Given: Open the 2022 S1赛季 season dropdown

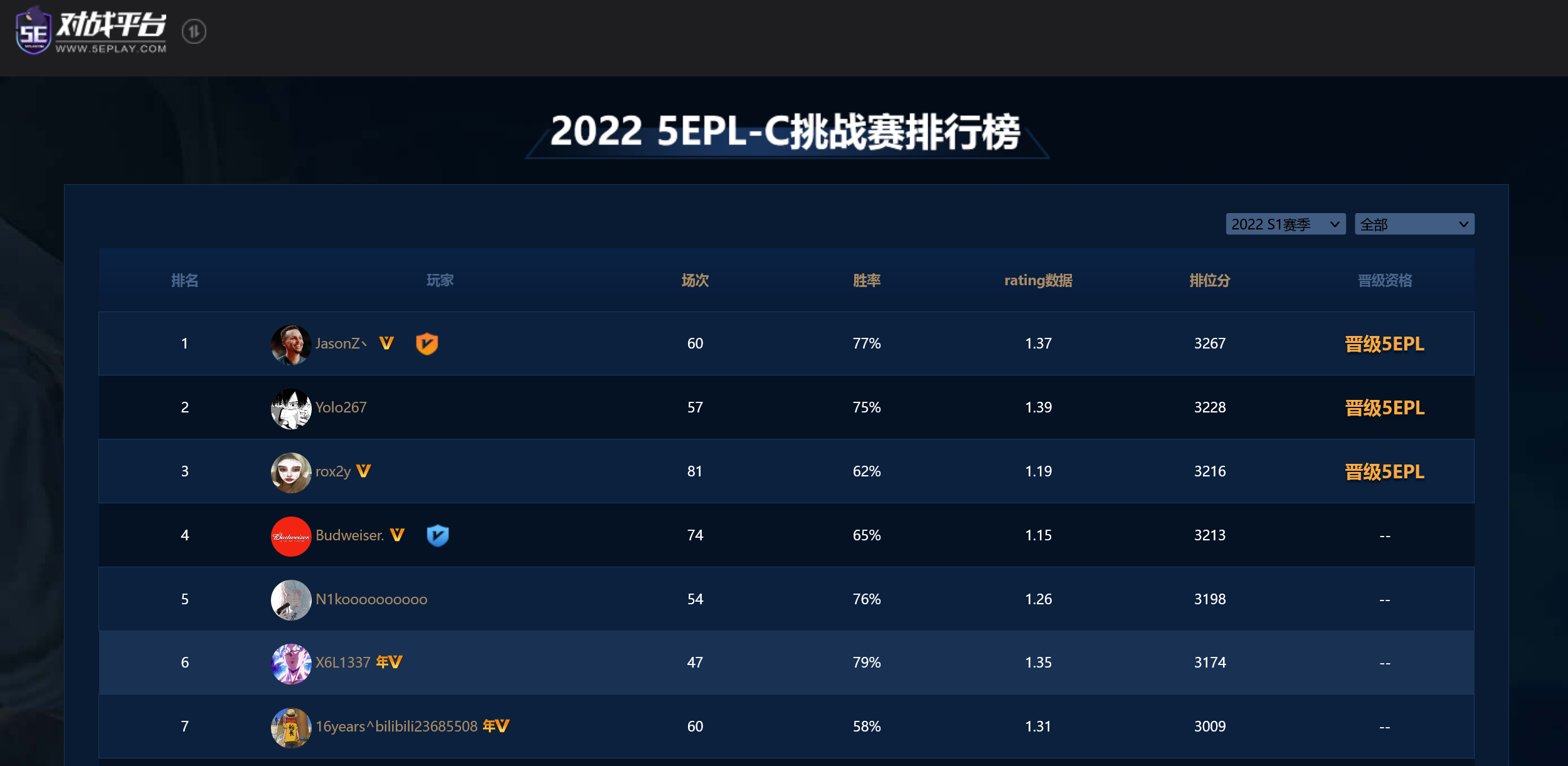Looking at the screenshot, I should [x=1286, y=224].
